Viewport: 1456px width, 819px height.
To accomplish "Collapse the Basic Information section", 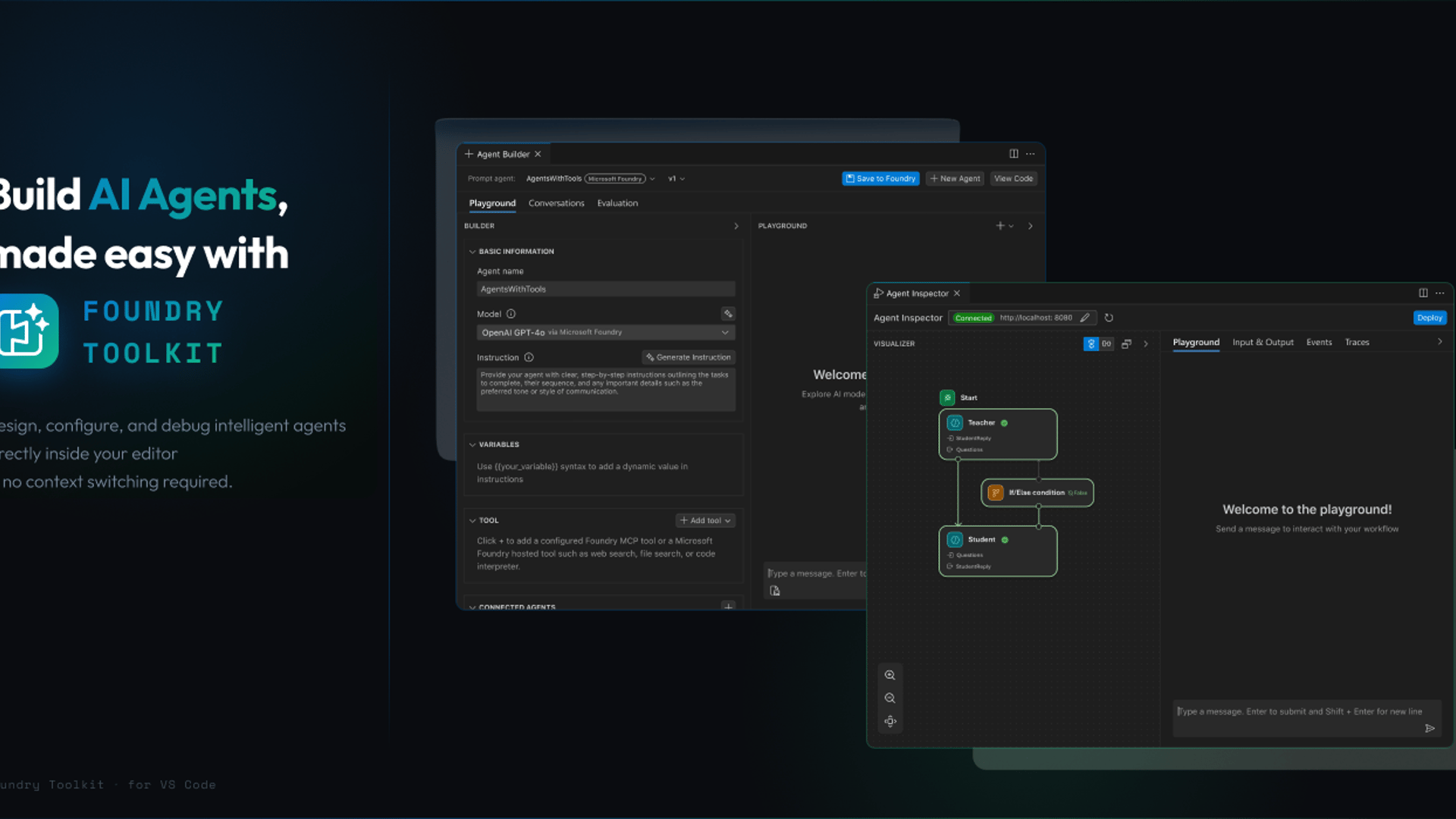I will 472,252.
